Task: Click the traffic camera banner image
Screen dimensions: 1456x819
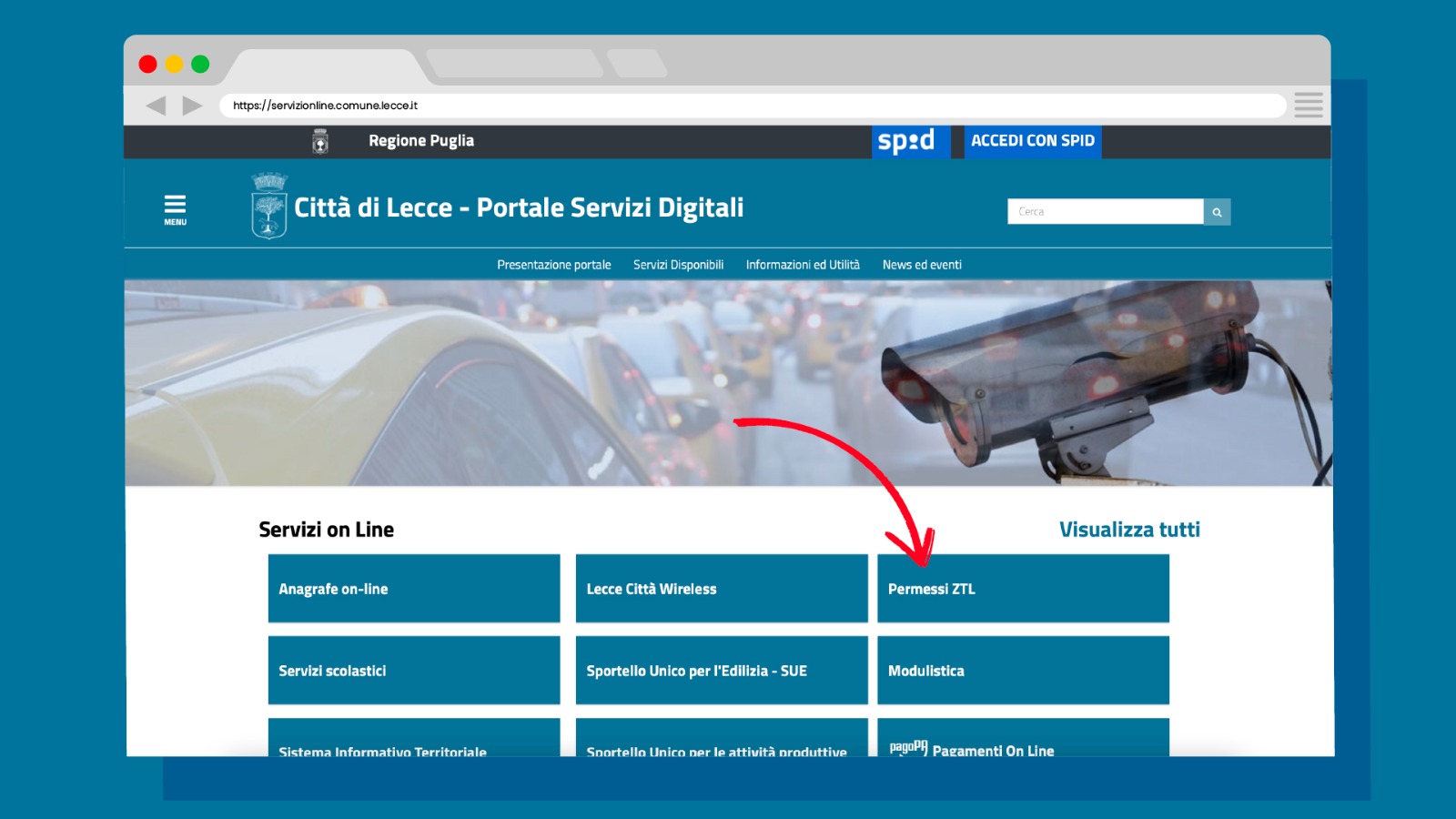Action: tap(728, 383)
